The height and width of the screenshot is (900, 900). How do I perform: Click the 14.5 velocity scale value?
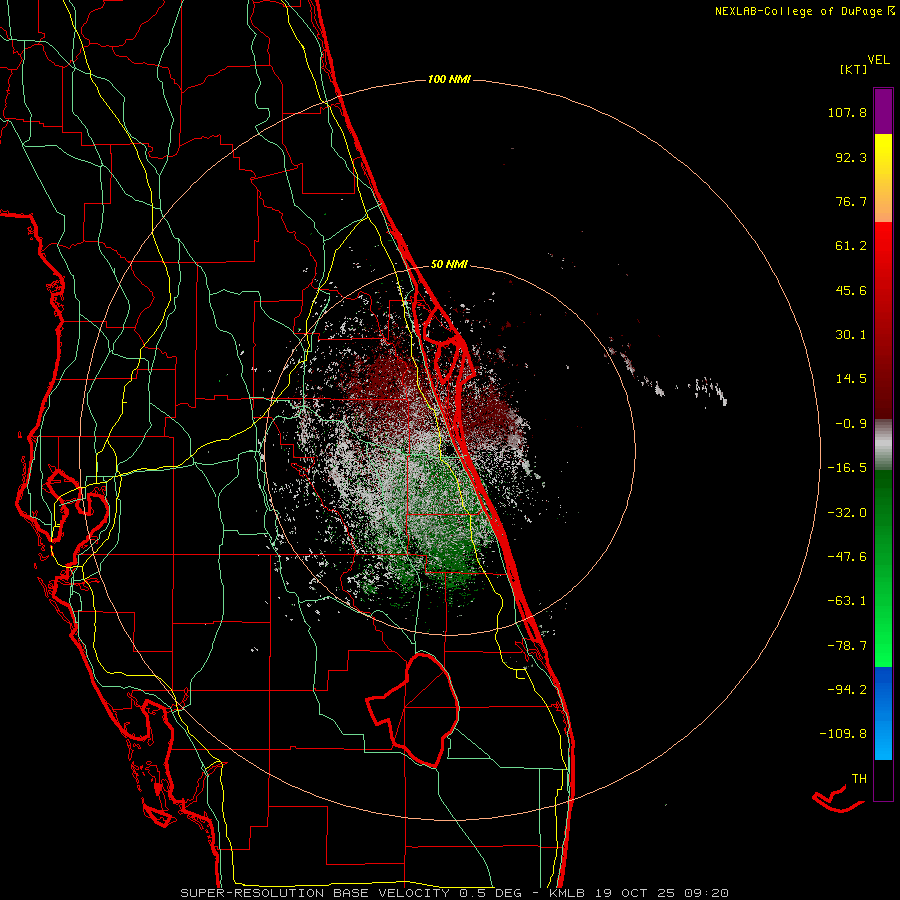(851, 379)
